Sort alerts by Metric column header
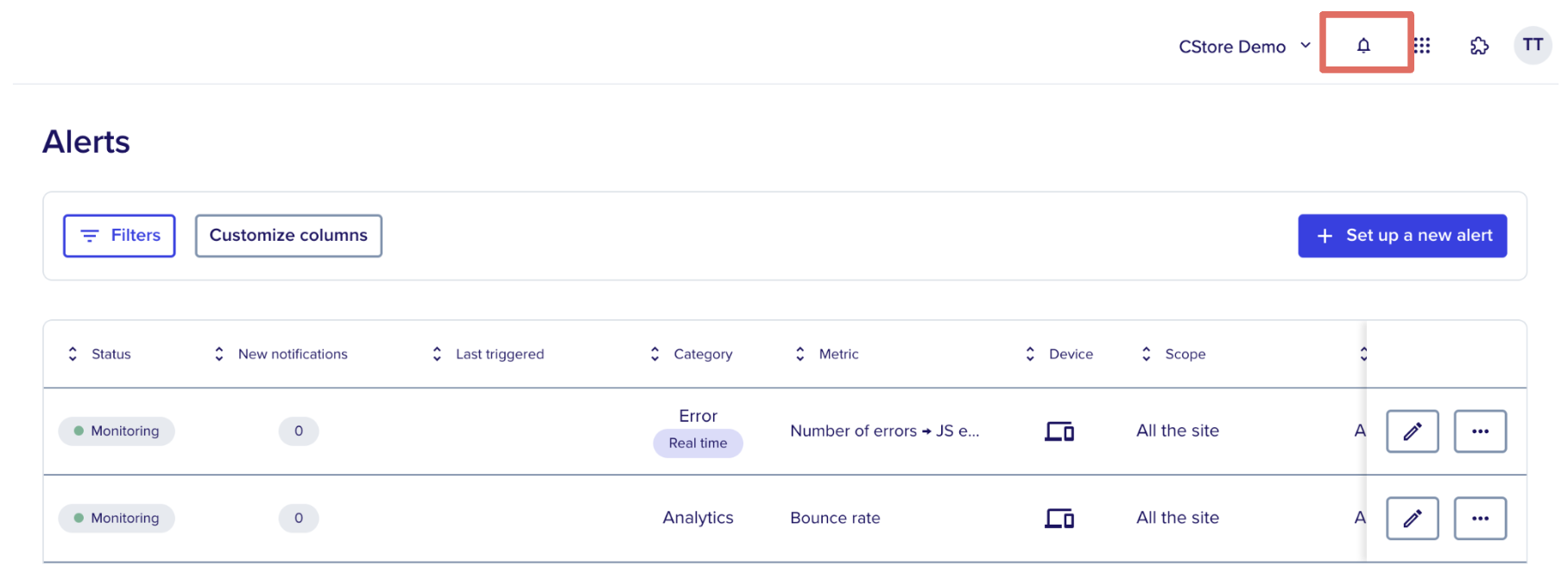Screen dimensions: 1568x573 (826, 354)
